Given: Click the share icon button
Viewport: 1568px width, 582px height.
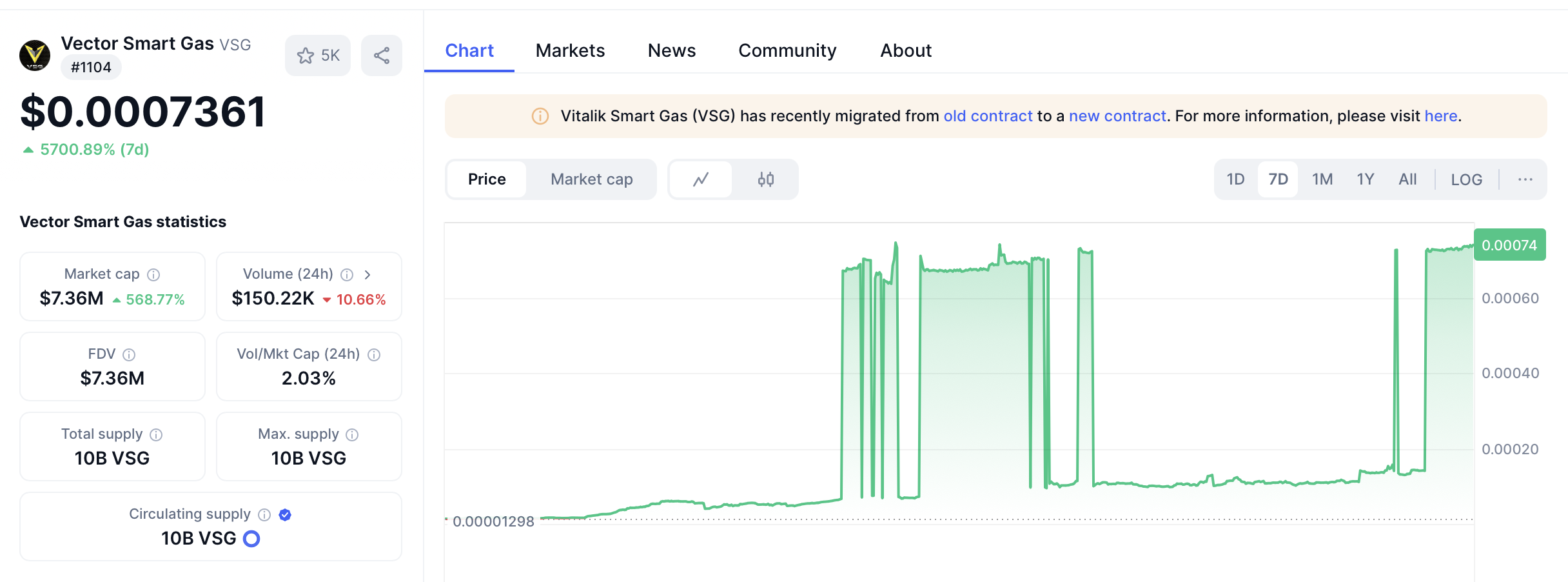Looking at the screenshot, I should [x=382, y=55].
